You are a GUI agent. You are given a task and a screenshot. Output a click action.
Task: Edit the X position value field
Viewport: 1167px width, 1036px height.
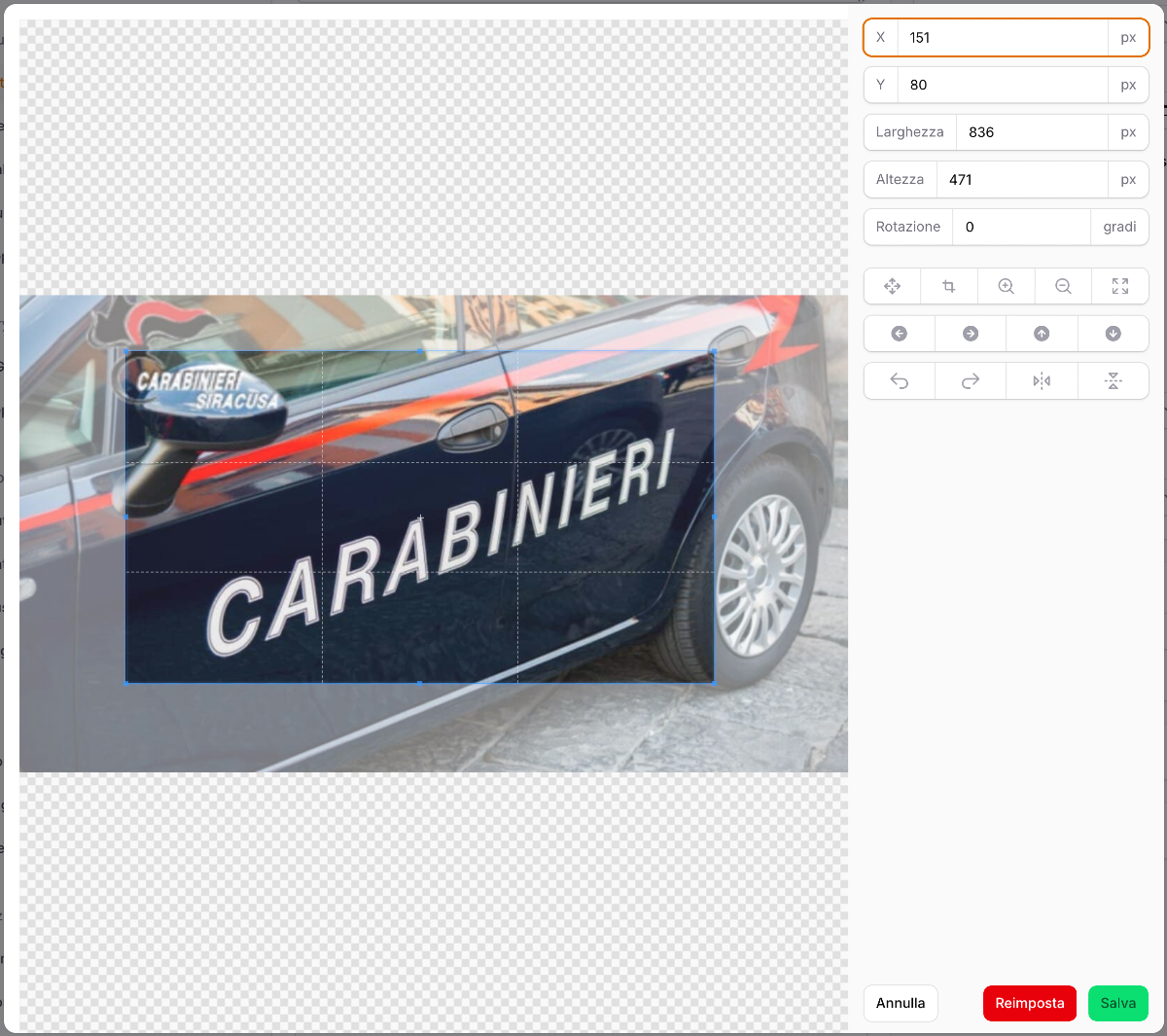coord(1002,38)
